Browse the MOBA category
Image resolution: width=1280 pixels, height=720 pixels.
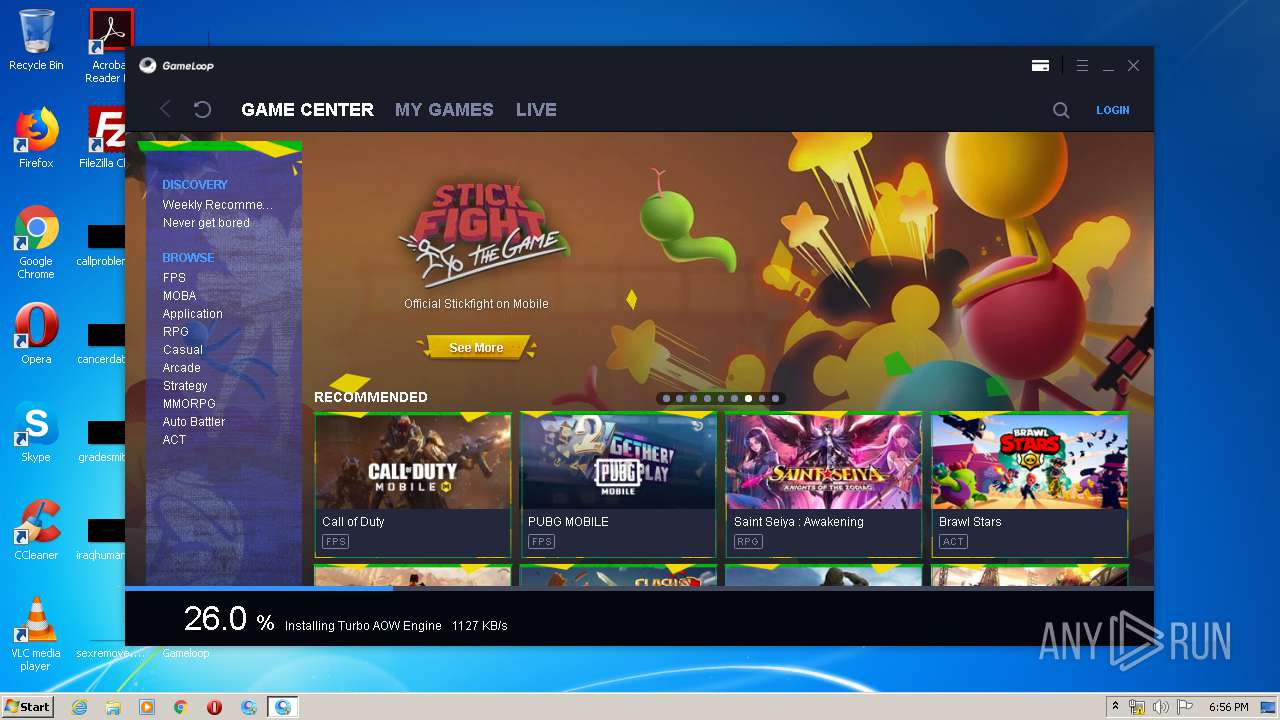coord(179,296)
